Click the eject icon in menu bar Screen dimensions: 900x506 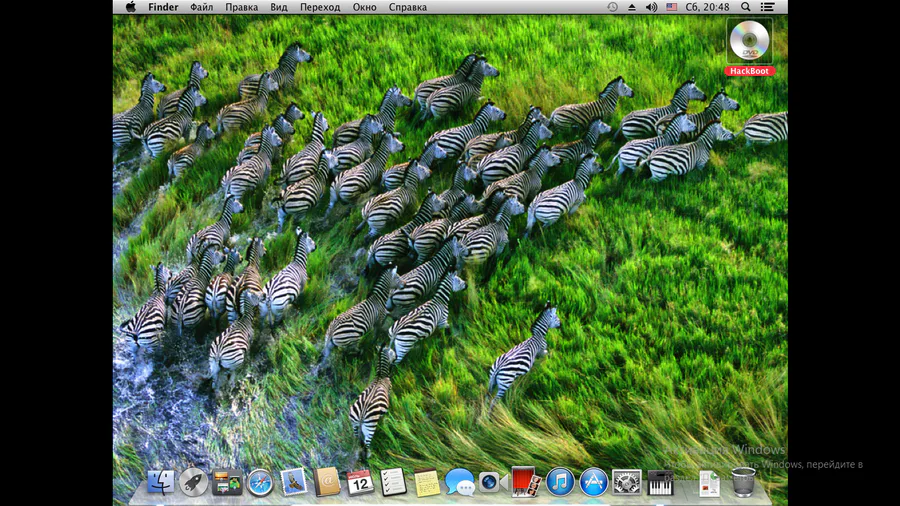[x=632, y=7]
